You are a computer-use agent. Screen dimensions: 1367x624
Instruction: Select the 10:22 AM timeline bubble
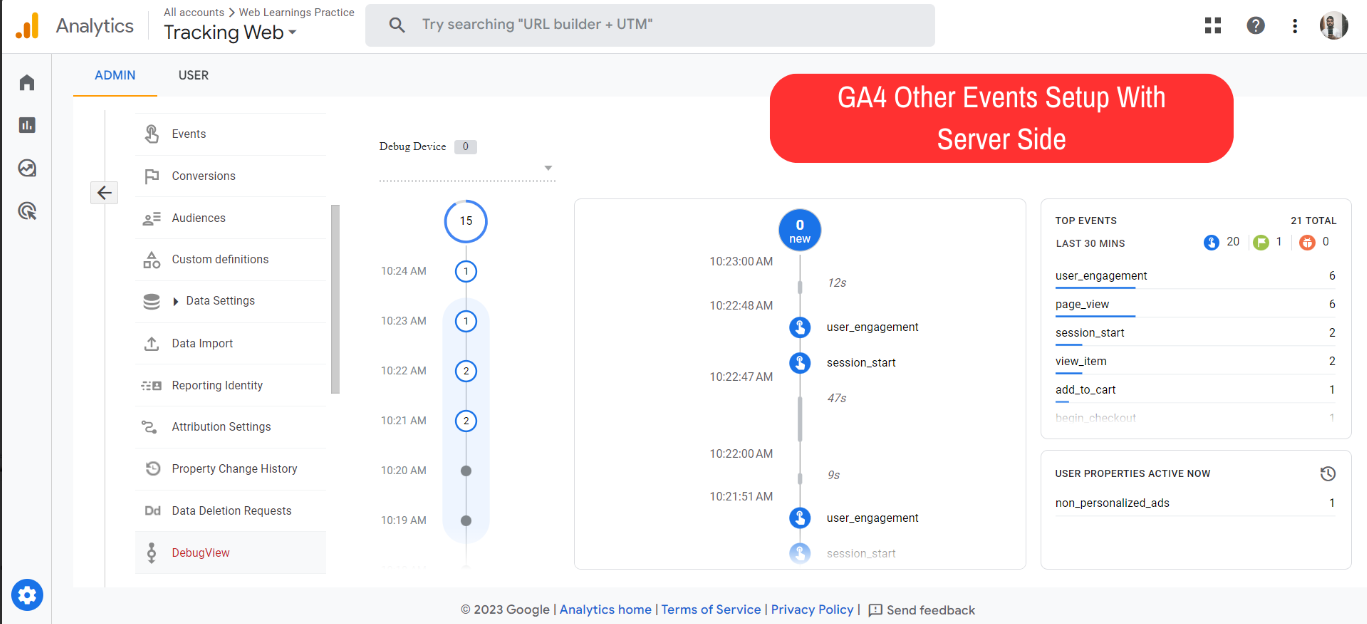pos(465,371)
